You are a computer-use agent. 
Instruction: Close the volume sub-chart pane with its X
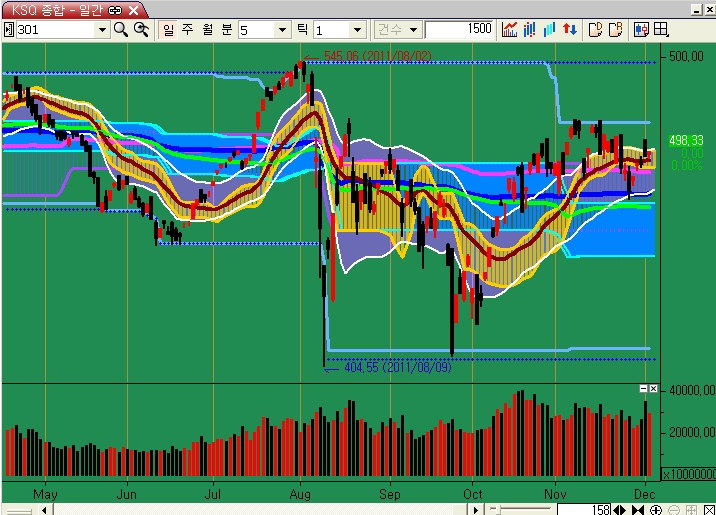pos(653,388)
